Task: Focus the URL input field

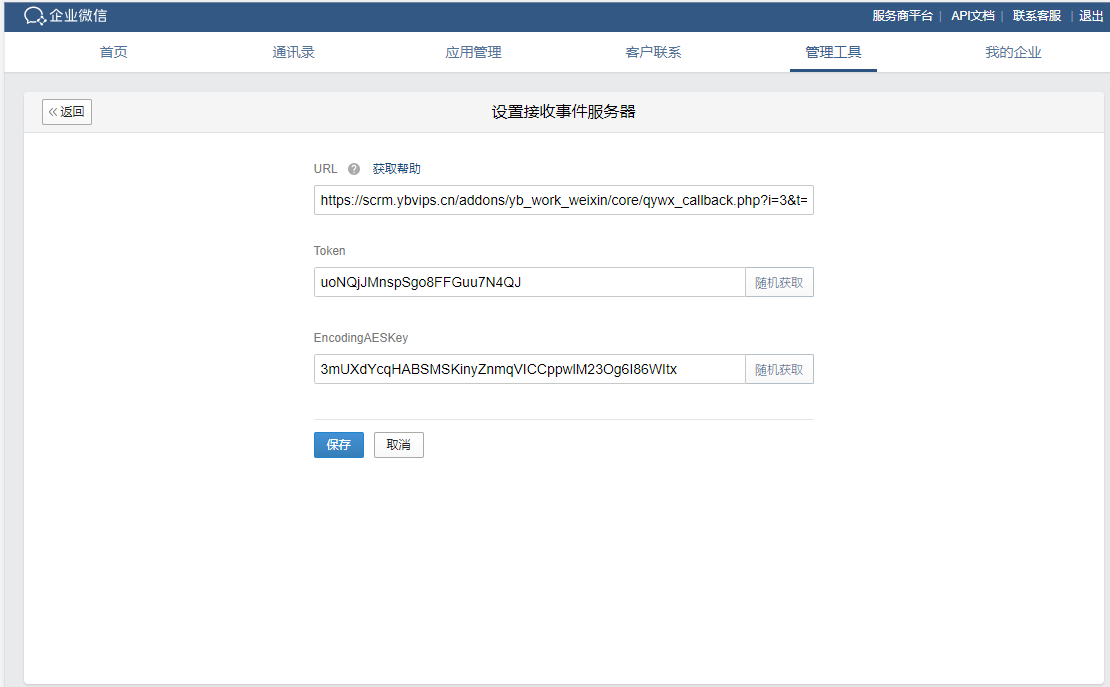Action: click(563, 200)
